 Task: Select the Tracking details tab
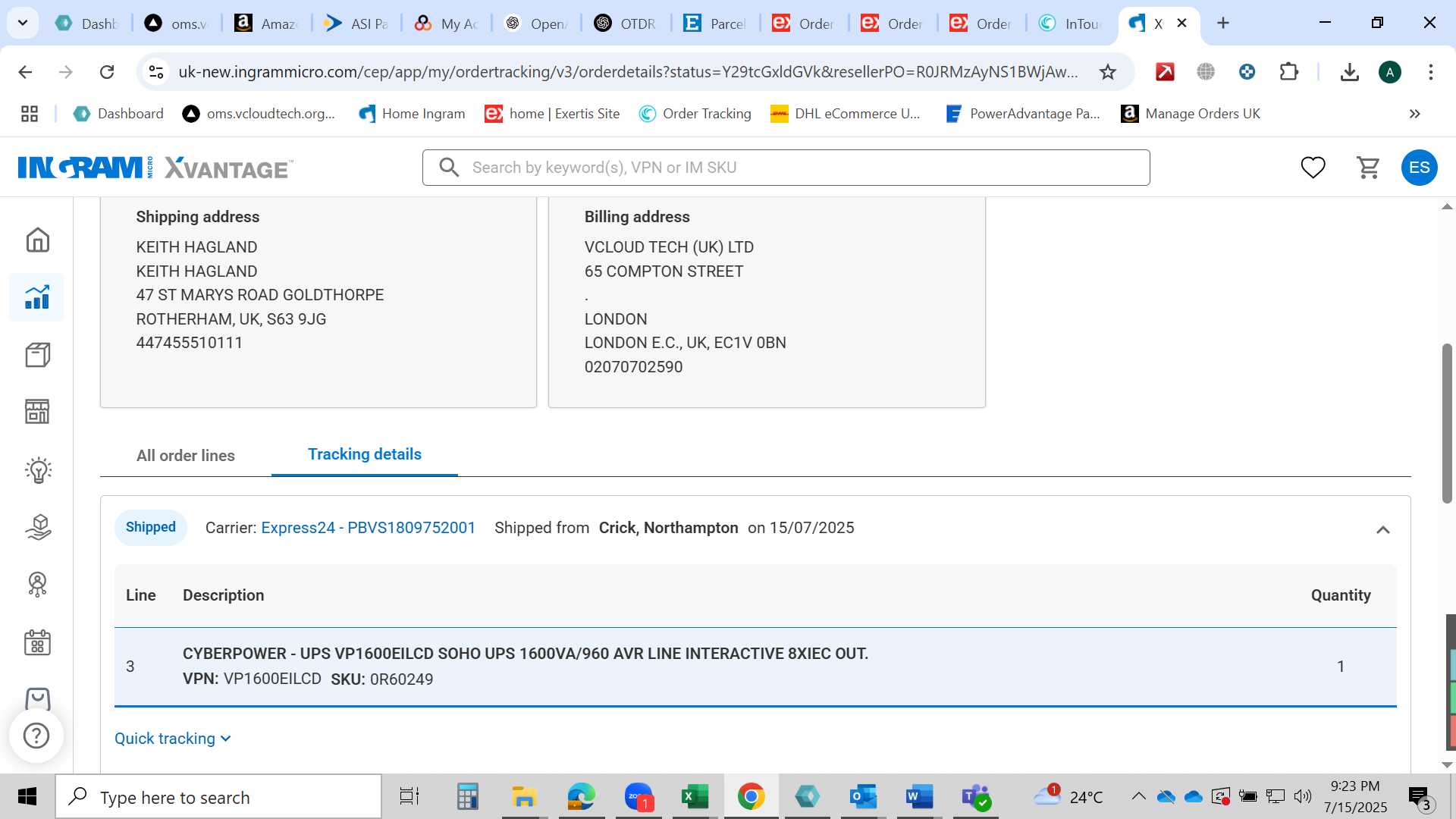click(365, 454)
